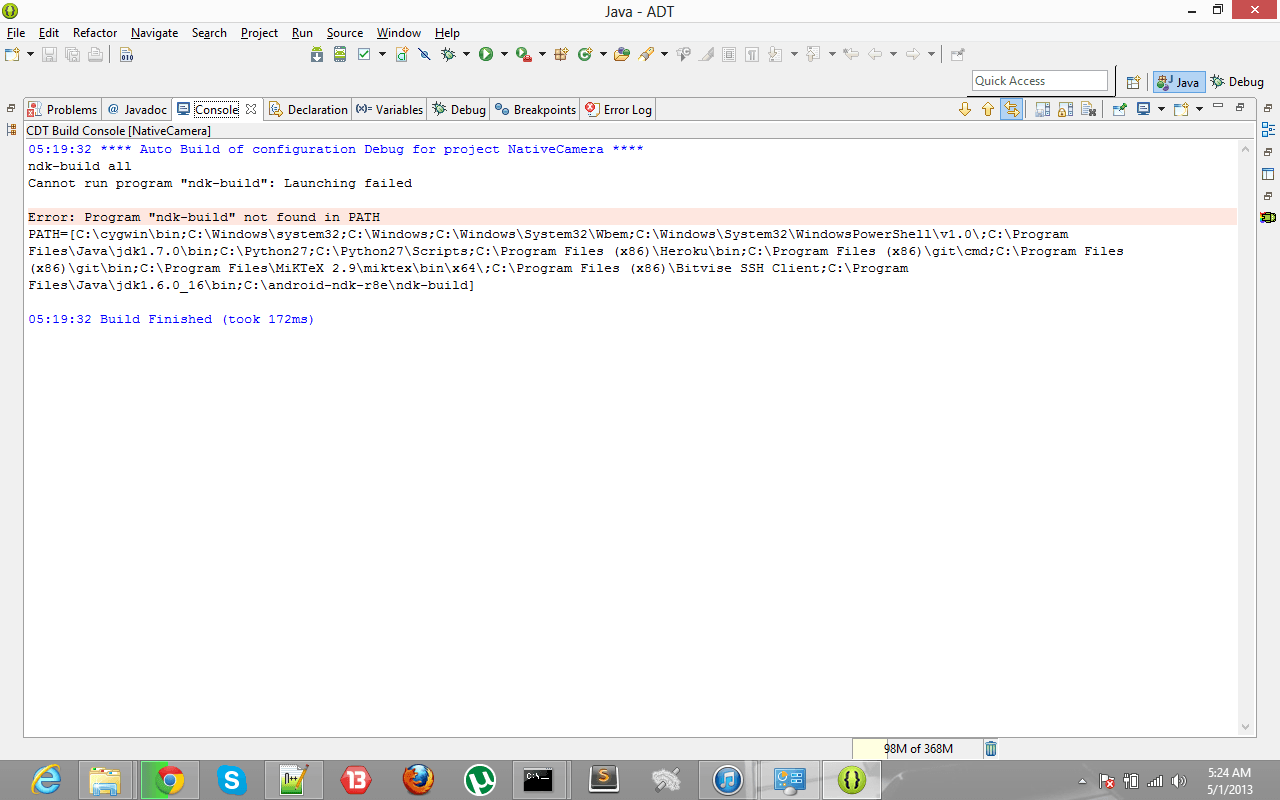Expand the Run button dropdown arrow
The height and width of the screenshot is (800, 1280).
coord(504,54)
